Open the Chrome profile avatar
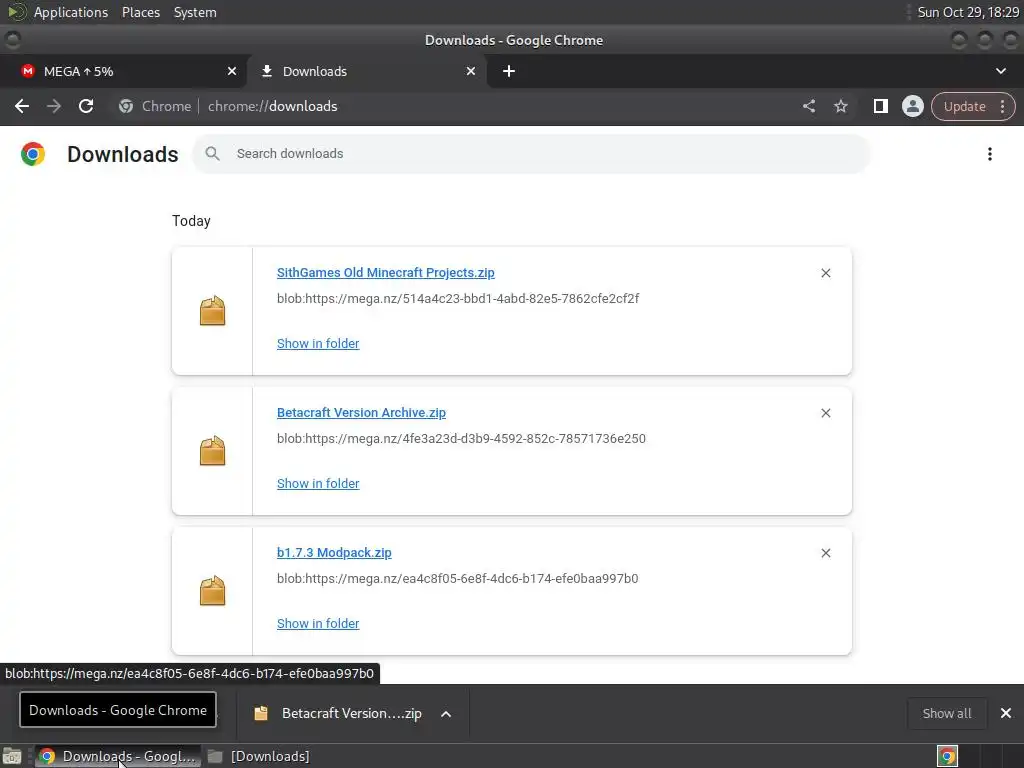The width and height of the screenshot is (1024, 768). tap(912, 106)
